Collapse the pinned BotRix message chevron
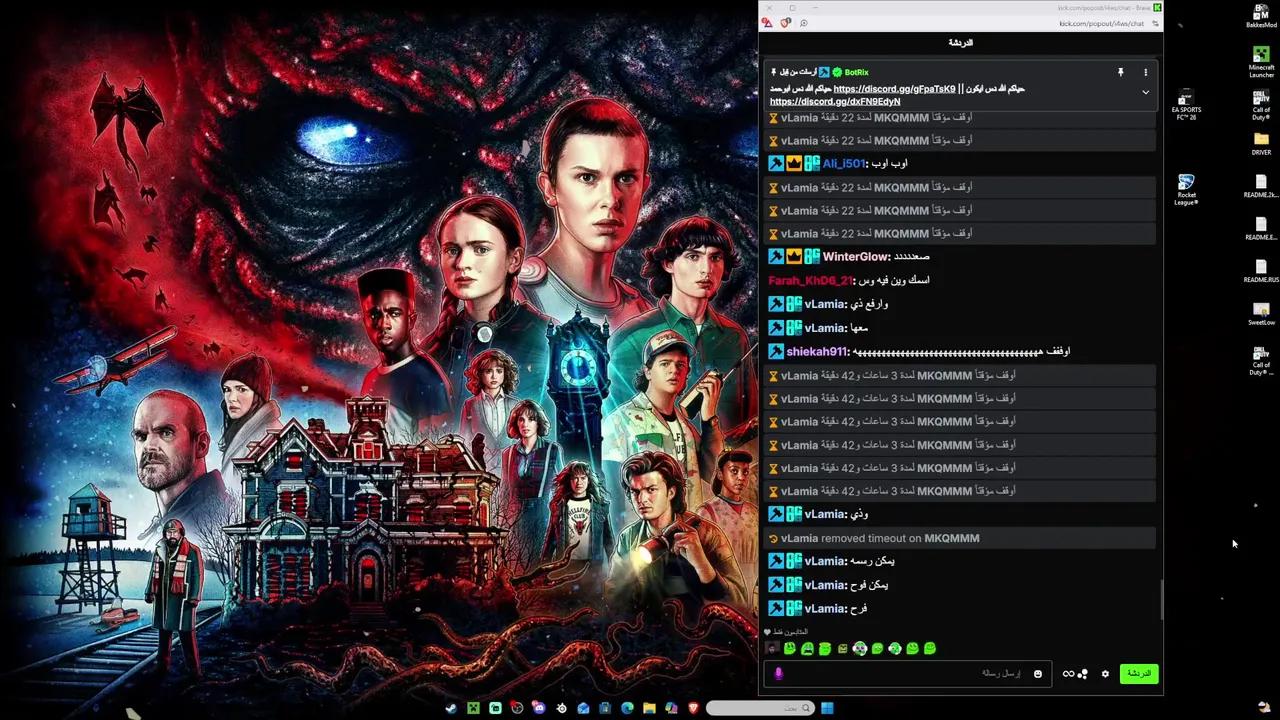This screenshot has width=1280, height=720. pos(1146,93)
